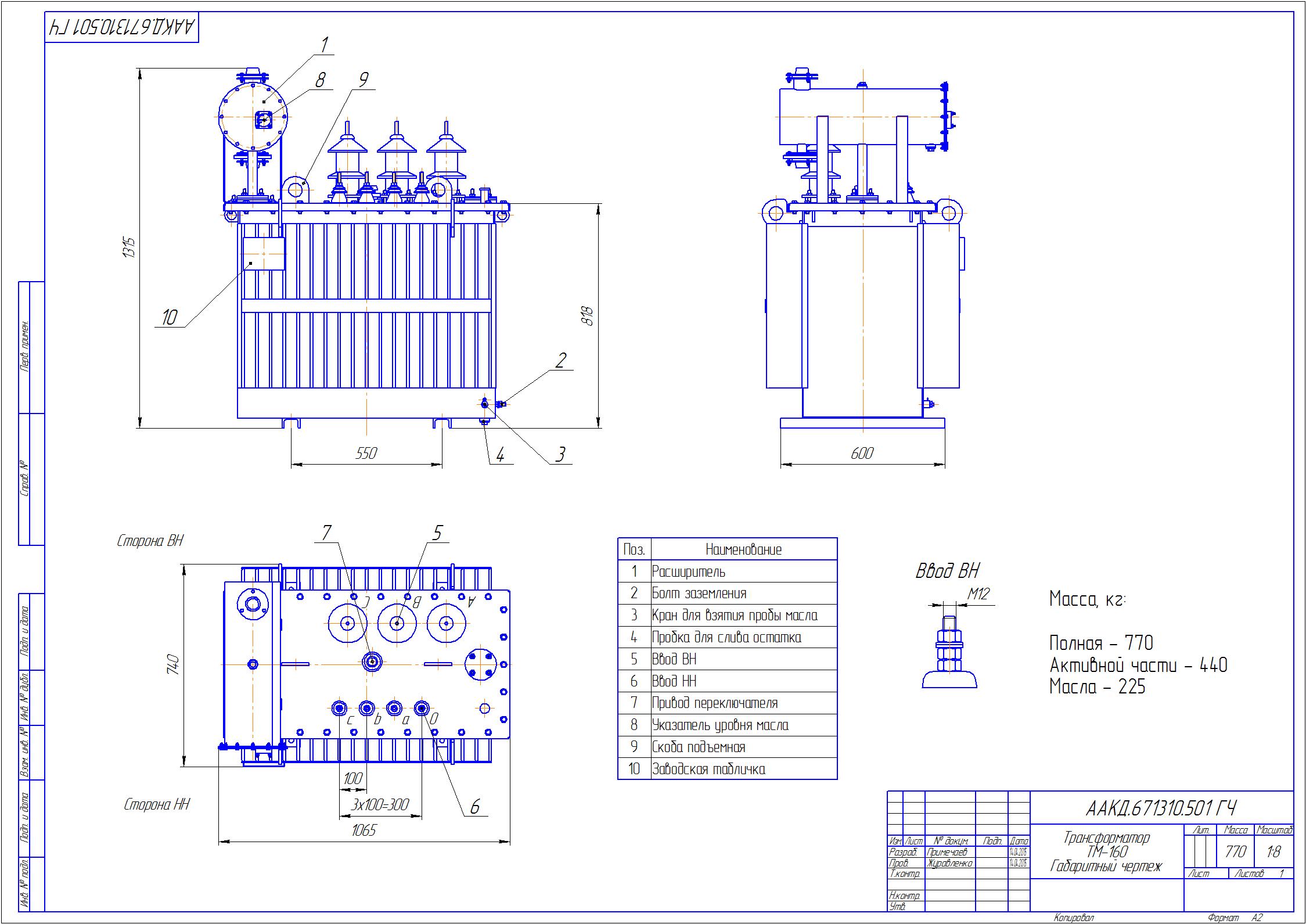Click the '№ докум.' column header
1306x924 pixels.
[x=951, y=841]
